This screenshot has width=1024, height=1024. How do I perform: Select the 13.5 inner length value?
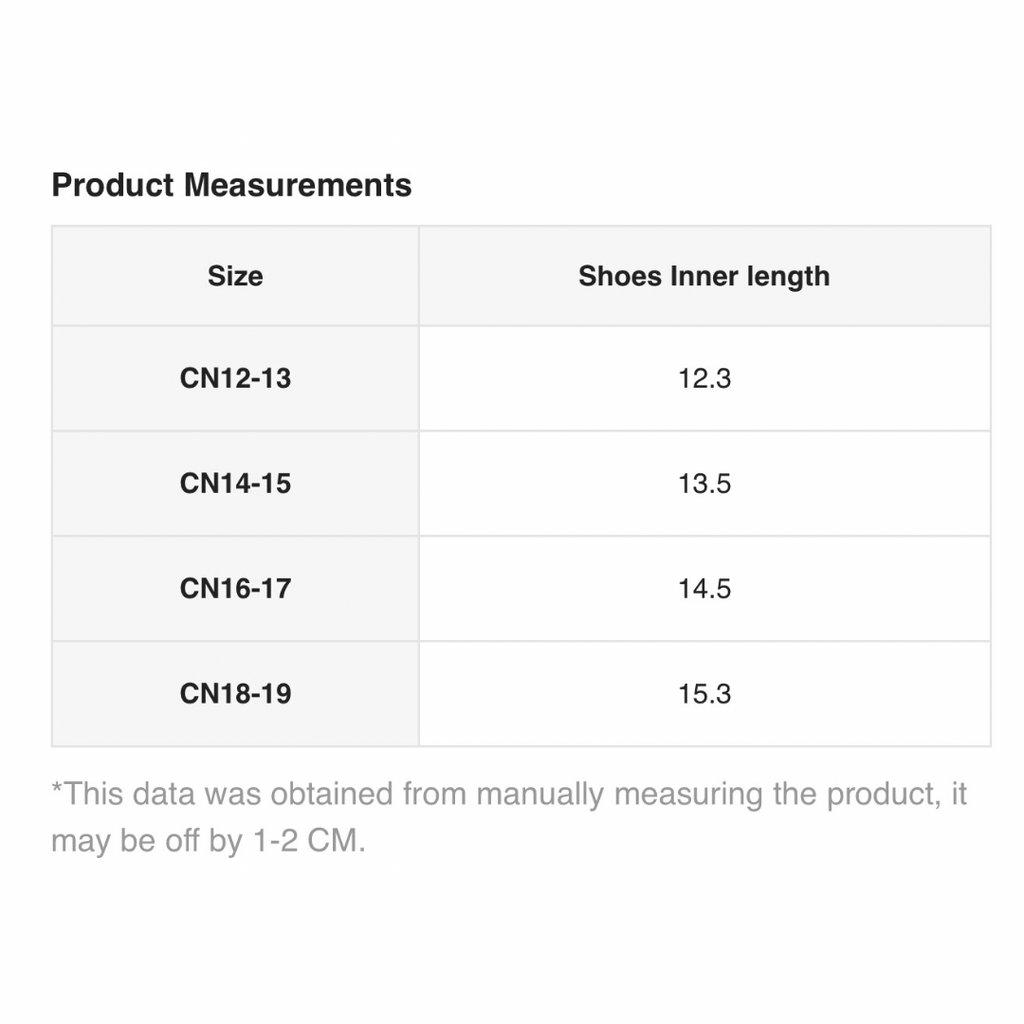[704, 484]
